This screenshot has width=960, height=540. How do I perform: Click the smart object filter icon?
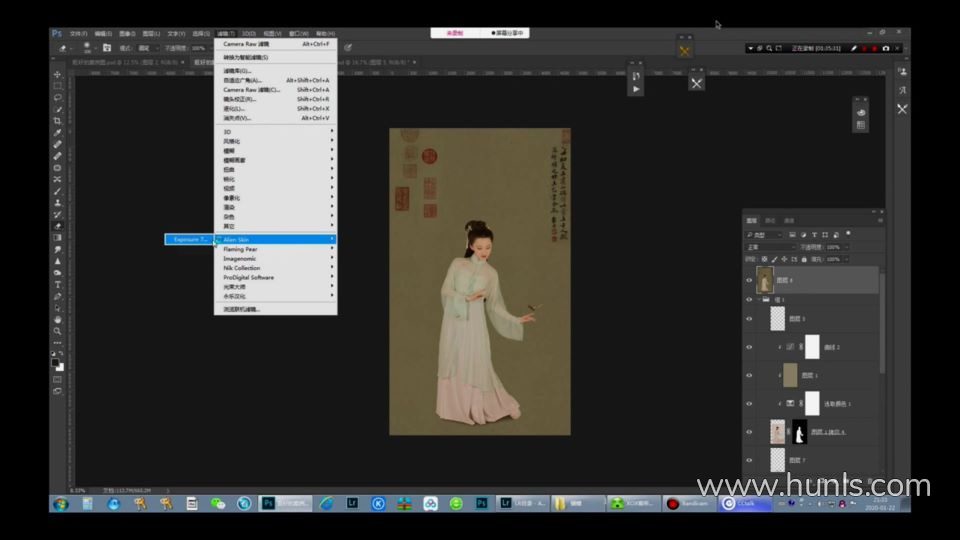coord(836,234)
